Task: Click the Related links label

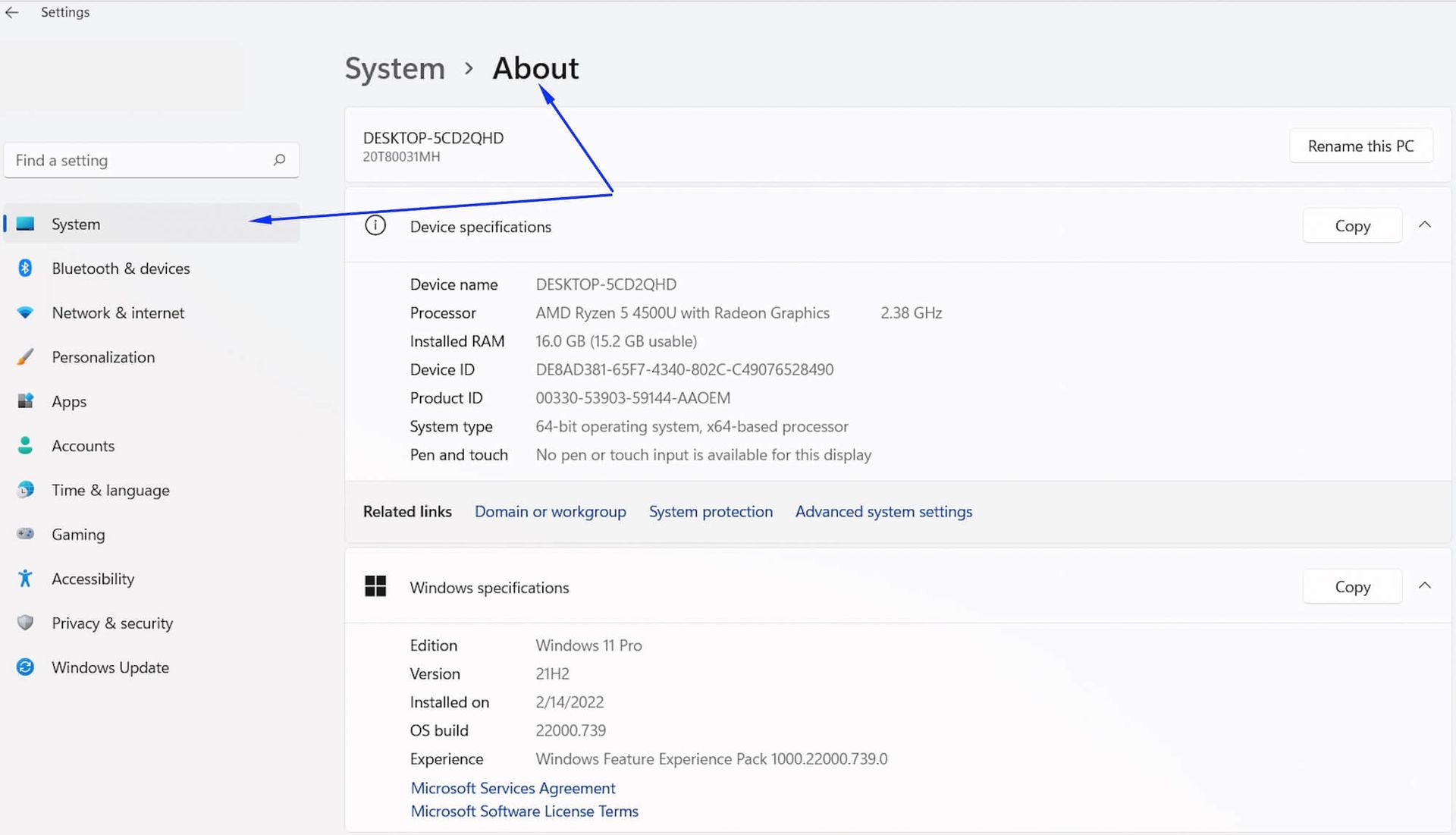Action: (x=407, y=512)
